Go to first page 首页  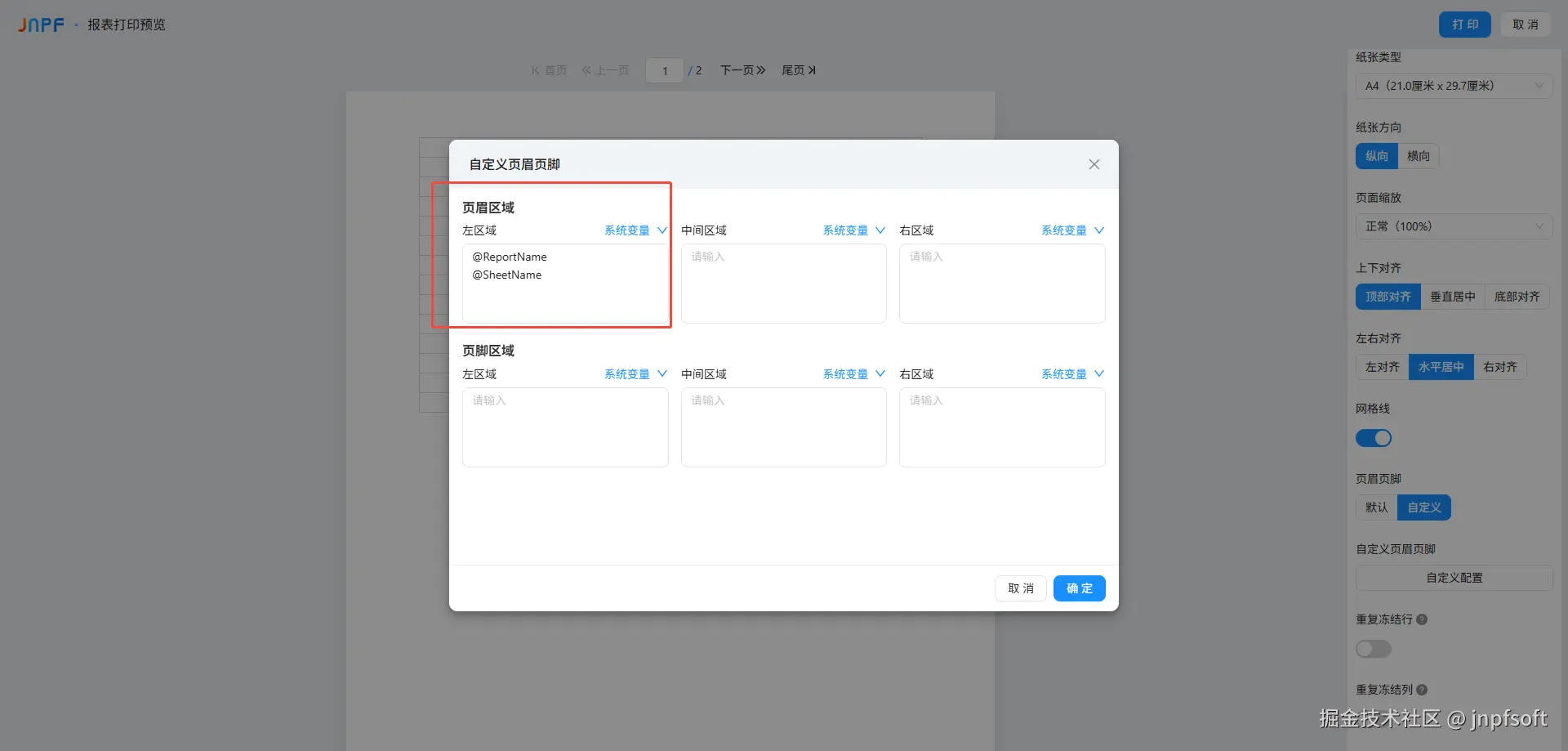coord(549,70)
